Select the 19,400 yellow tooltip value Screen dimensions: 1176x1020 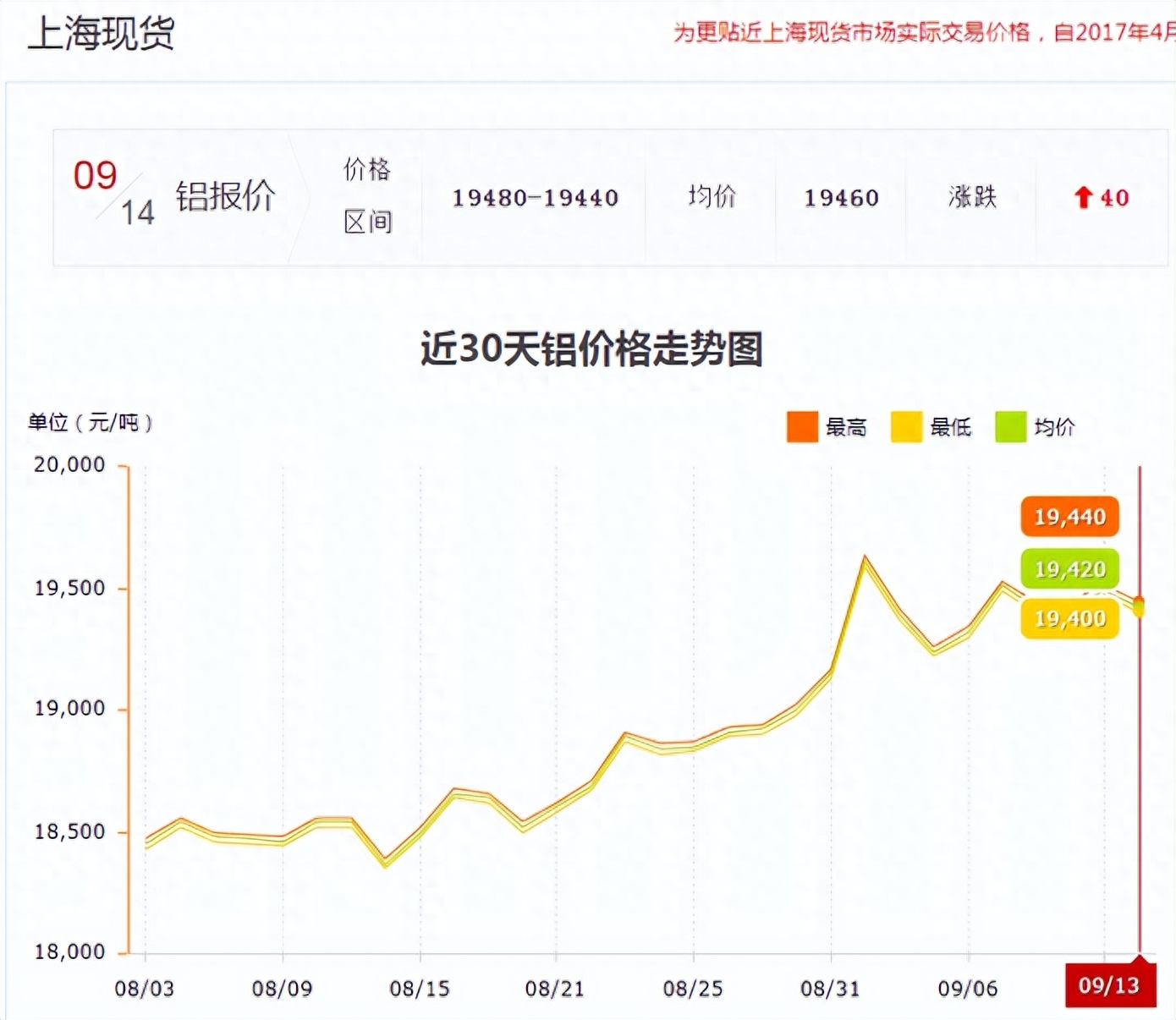click(1070, 619)
